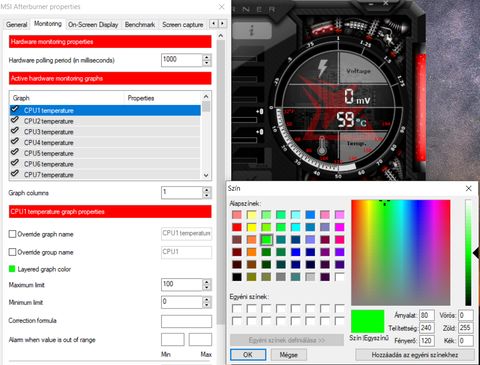Click the alarm Min value field
Viewport: 480px width, 365px height.
pos(173,340)
